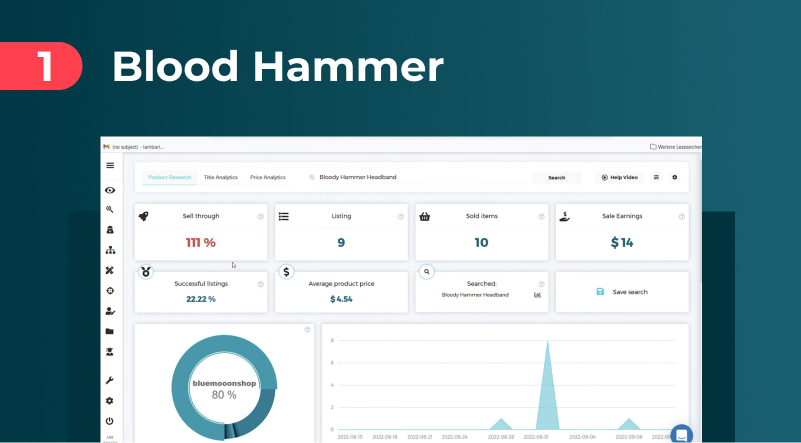The width and height of the screenshot is (801, 443).
Task: Click the 111 % sell through value
Action: pyautogui.click(x=201, y=243)
